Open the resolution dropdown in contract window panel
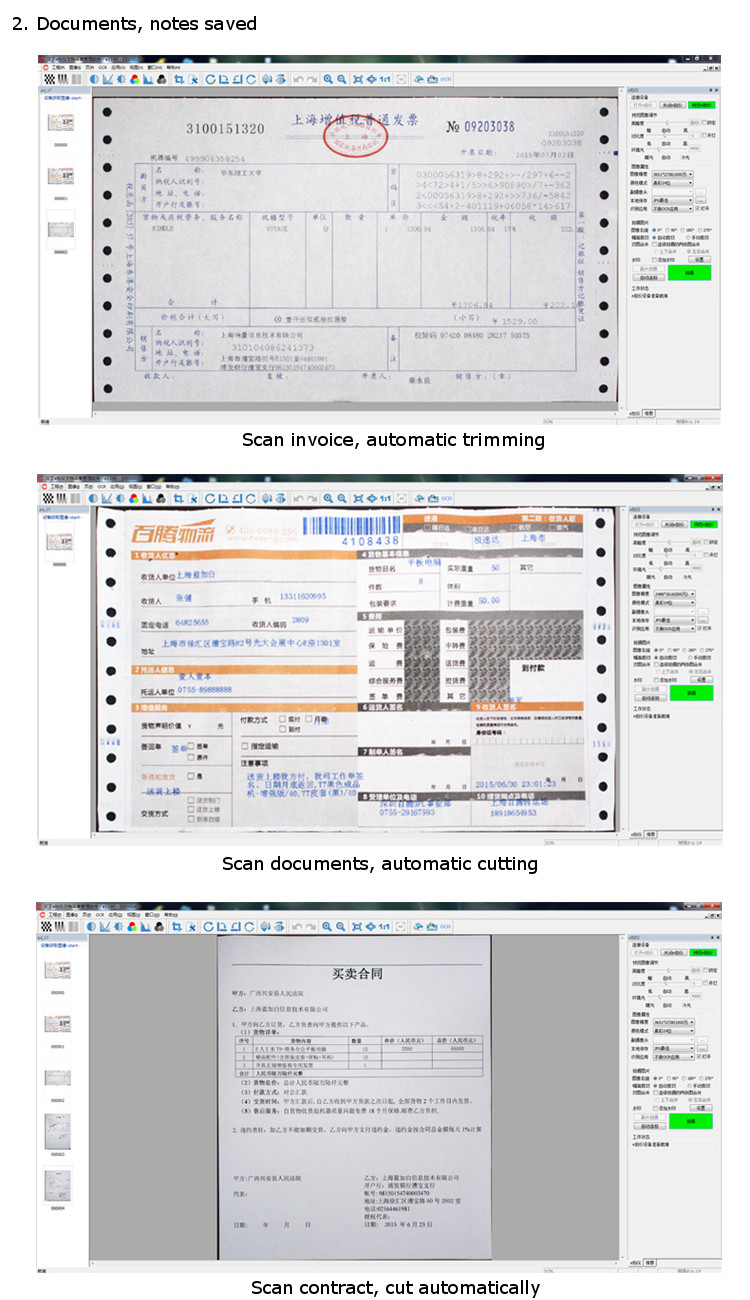 tap(673, 1022)
